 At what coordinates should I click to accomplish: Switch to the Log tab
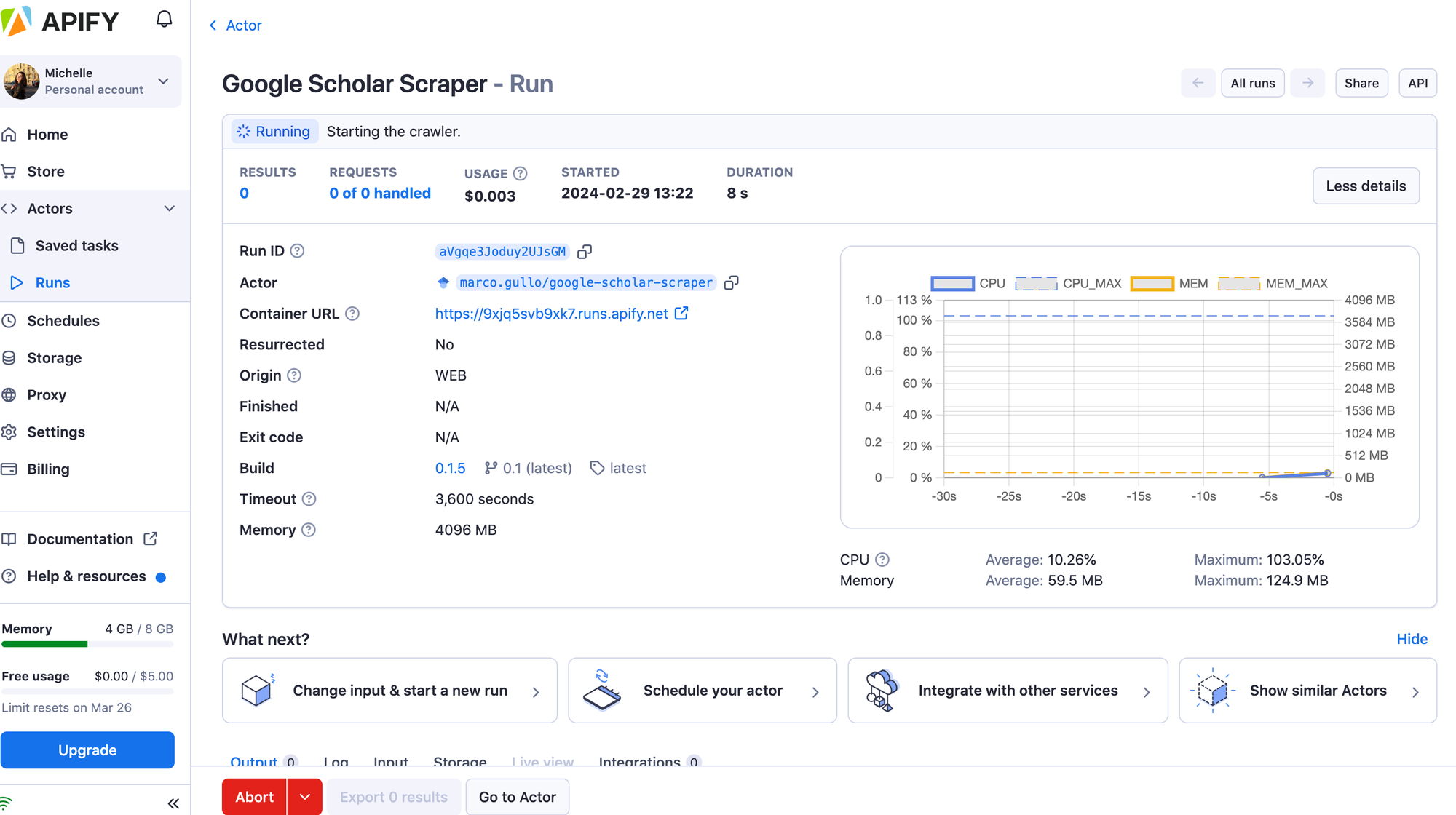(x=336, y=762)
